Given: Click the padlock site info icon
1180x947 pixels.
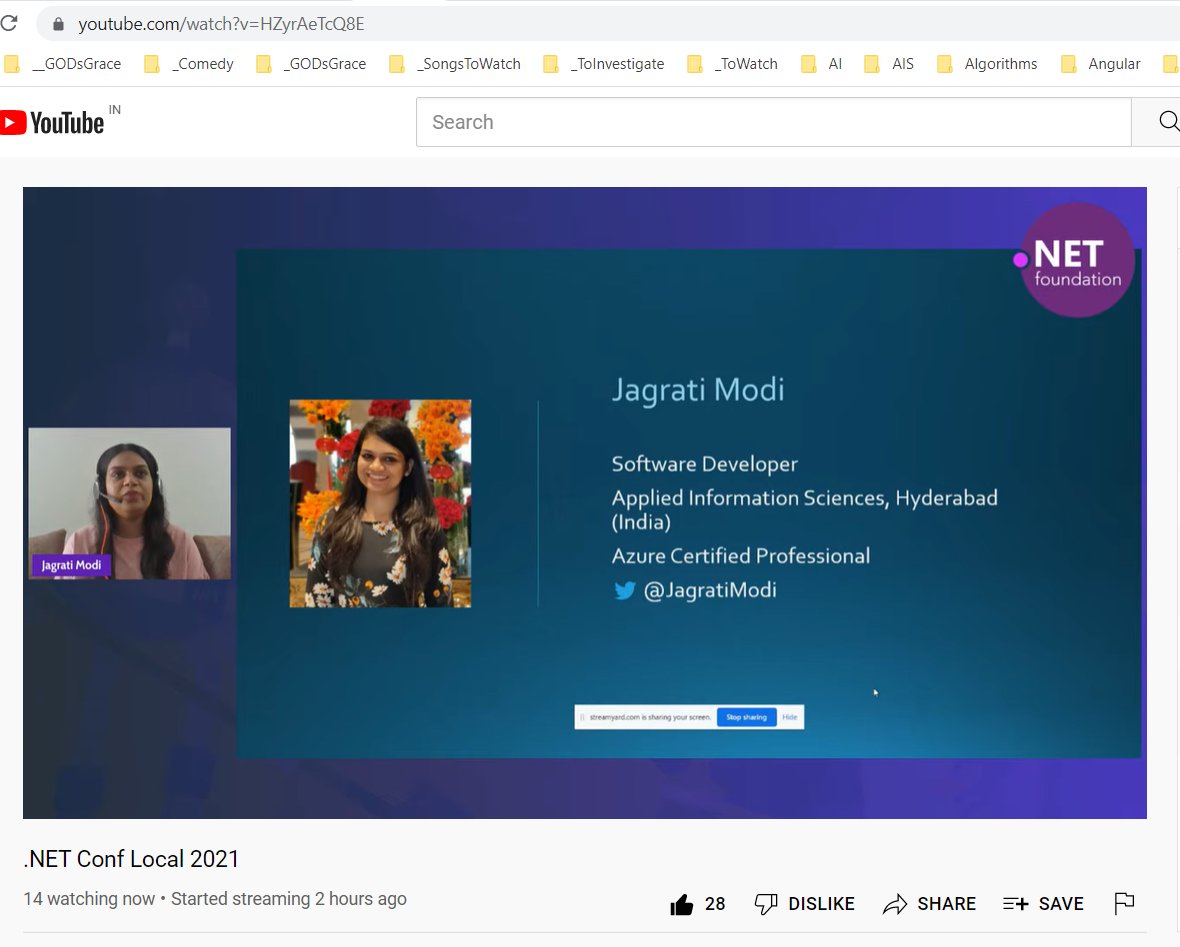Looking at the screenshot, I should (58, 24).
